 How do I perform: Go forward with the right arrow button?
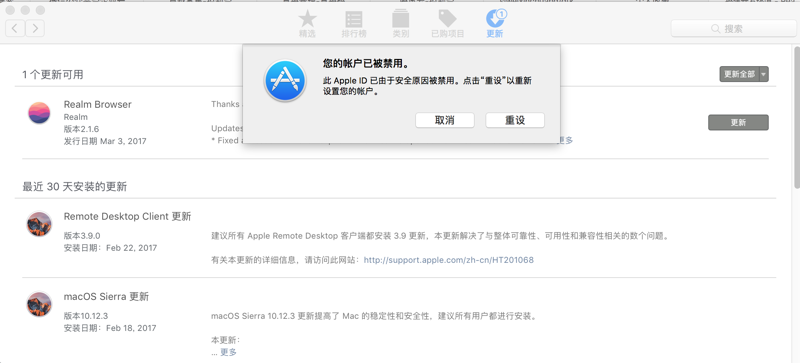click(x=35, y=28)
